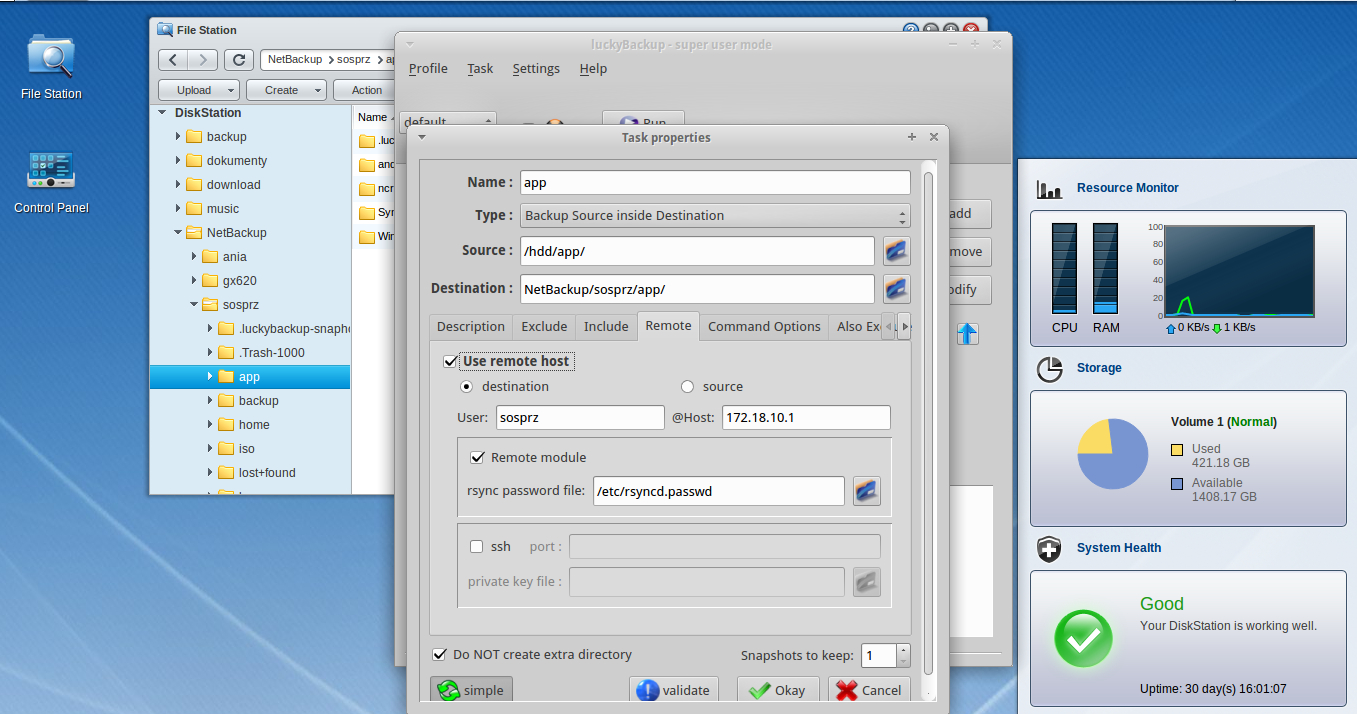Browse for Source folder icon

point(896,250)
